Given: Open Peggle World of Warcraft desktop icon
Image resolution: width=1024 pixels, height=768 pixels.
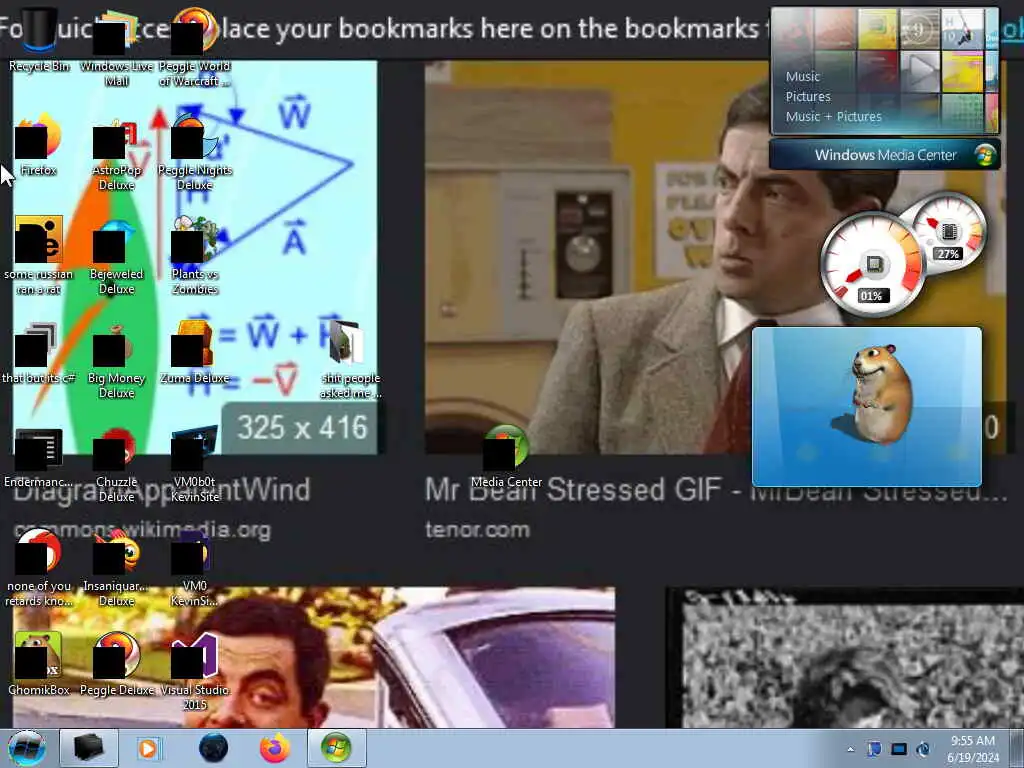Looking at the screenshot, I should point(195,47).
